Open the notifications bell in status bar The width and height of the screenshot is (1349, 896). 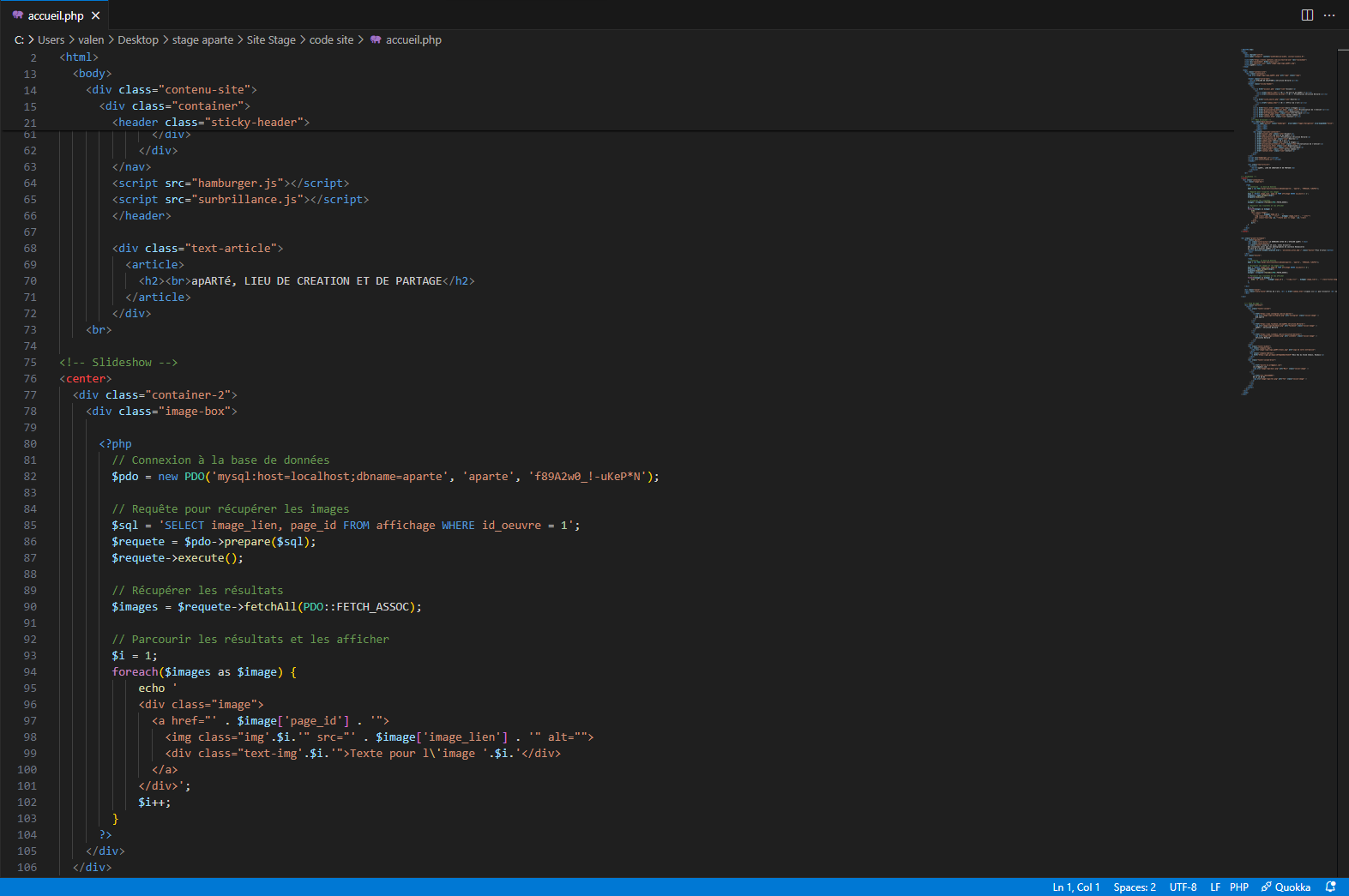click(1330, 887)
